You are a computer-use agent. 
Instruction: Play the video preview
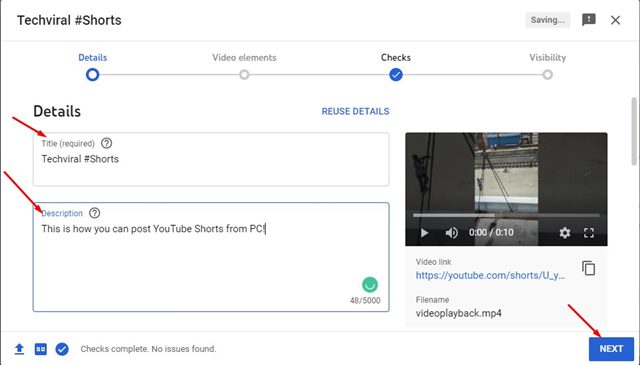pyautogui.click(x=424, y=233)
